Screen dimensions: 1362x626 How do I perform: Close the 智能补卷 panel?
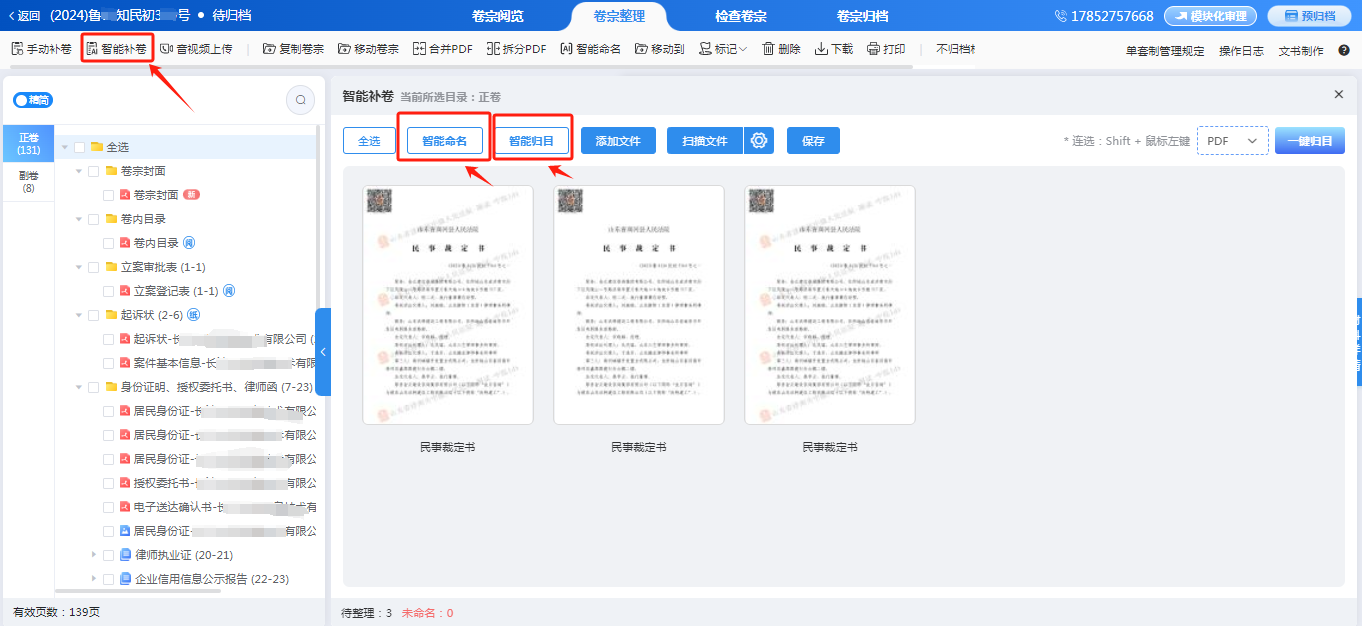click(1339, 94)
